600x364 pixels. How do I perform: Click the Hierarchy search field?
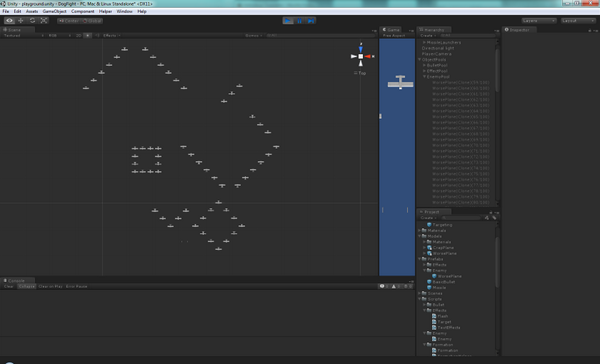pos(468,35)
